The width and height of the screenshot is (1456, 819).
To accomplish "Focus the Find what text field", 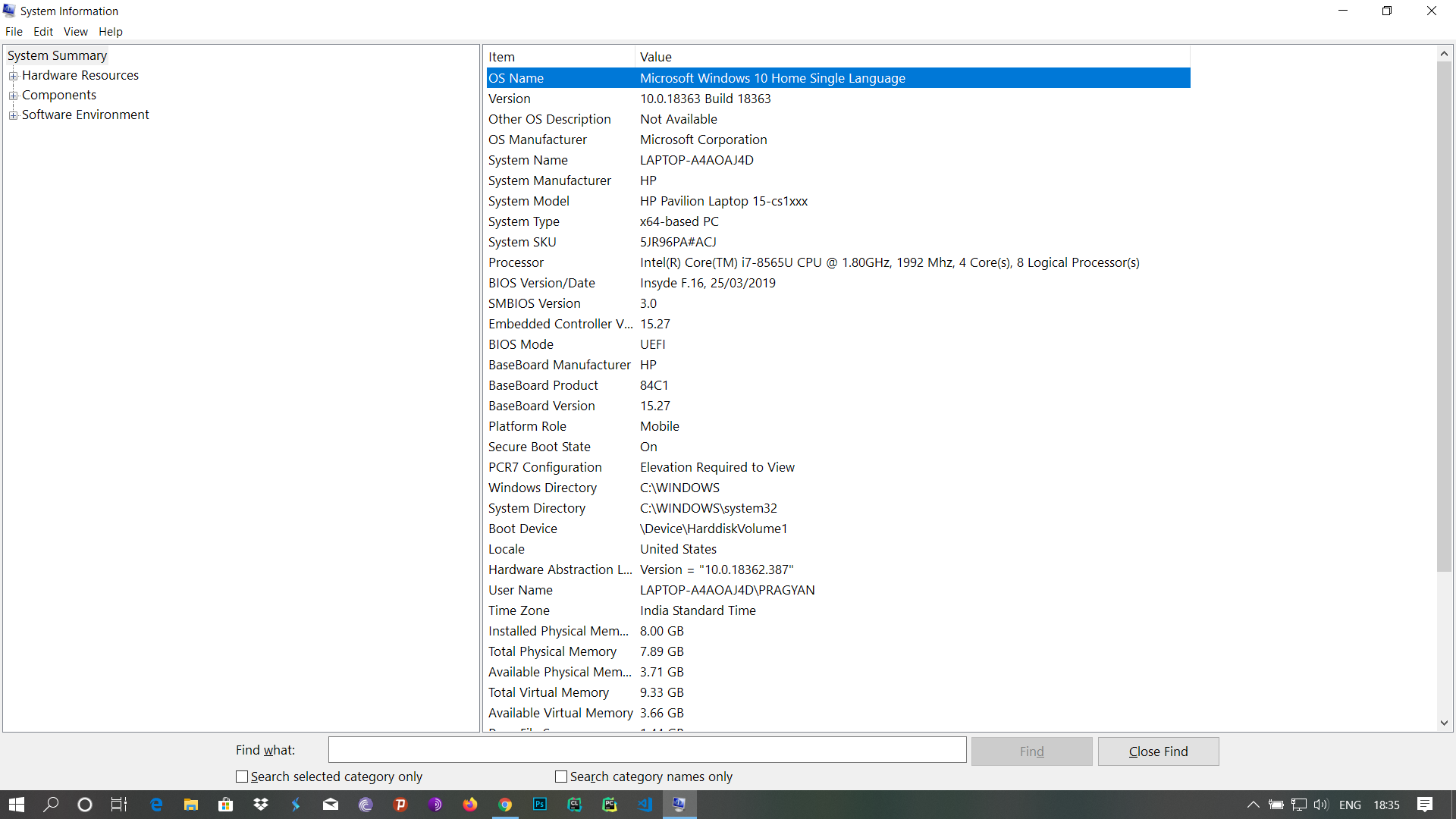I will (647, 750).
